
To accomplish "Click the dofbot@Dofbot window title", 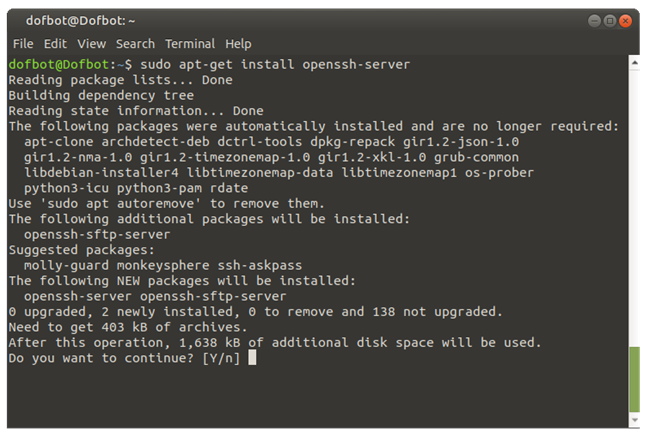I will click(80, 20).
